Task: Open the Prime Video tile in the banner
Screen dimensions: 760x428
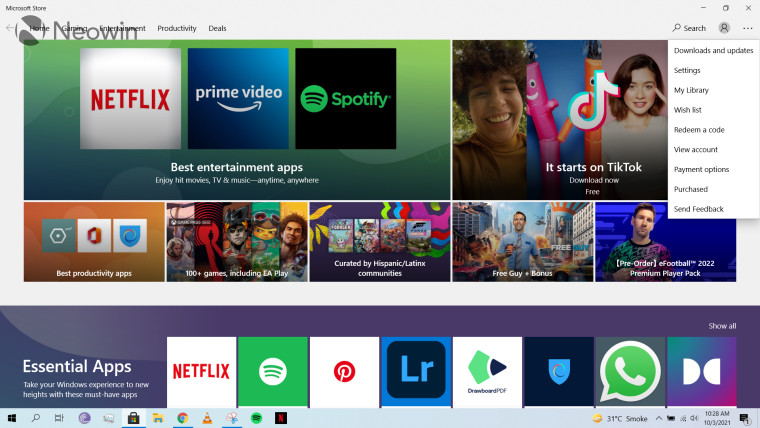Action: tap(238, 98)
